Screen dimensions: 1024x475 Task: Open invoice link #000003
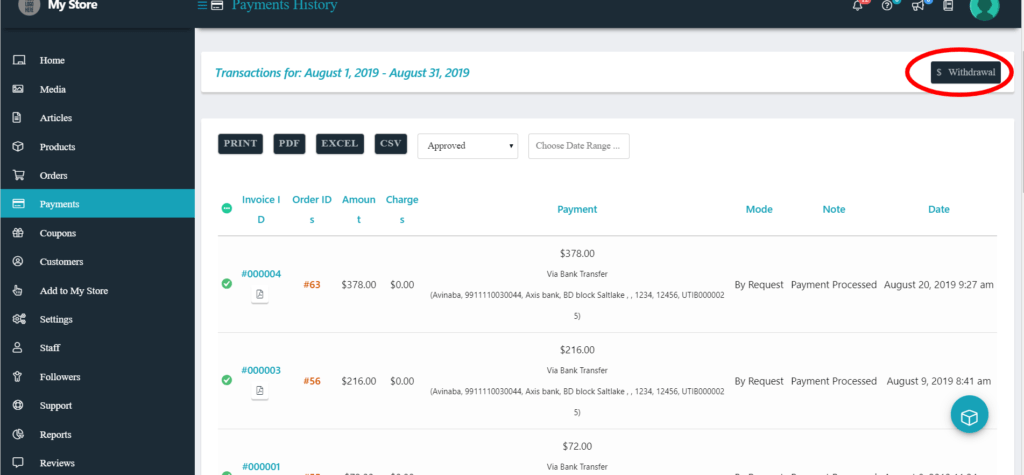(x=261, y=370)
